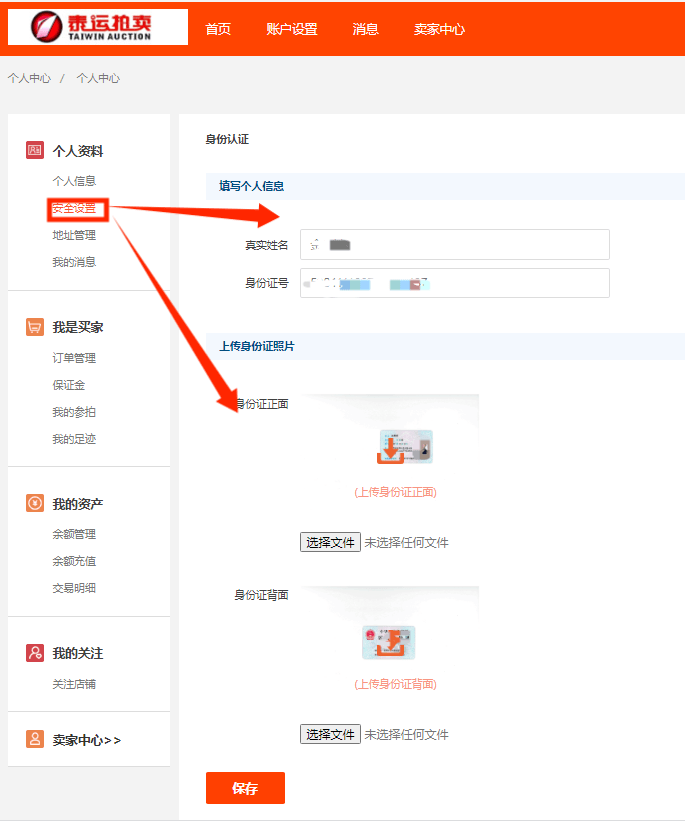Screen dimensions: 685x837
Task: Choose file for ID card front
Action: click(x=330, y=542)
